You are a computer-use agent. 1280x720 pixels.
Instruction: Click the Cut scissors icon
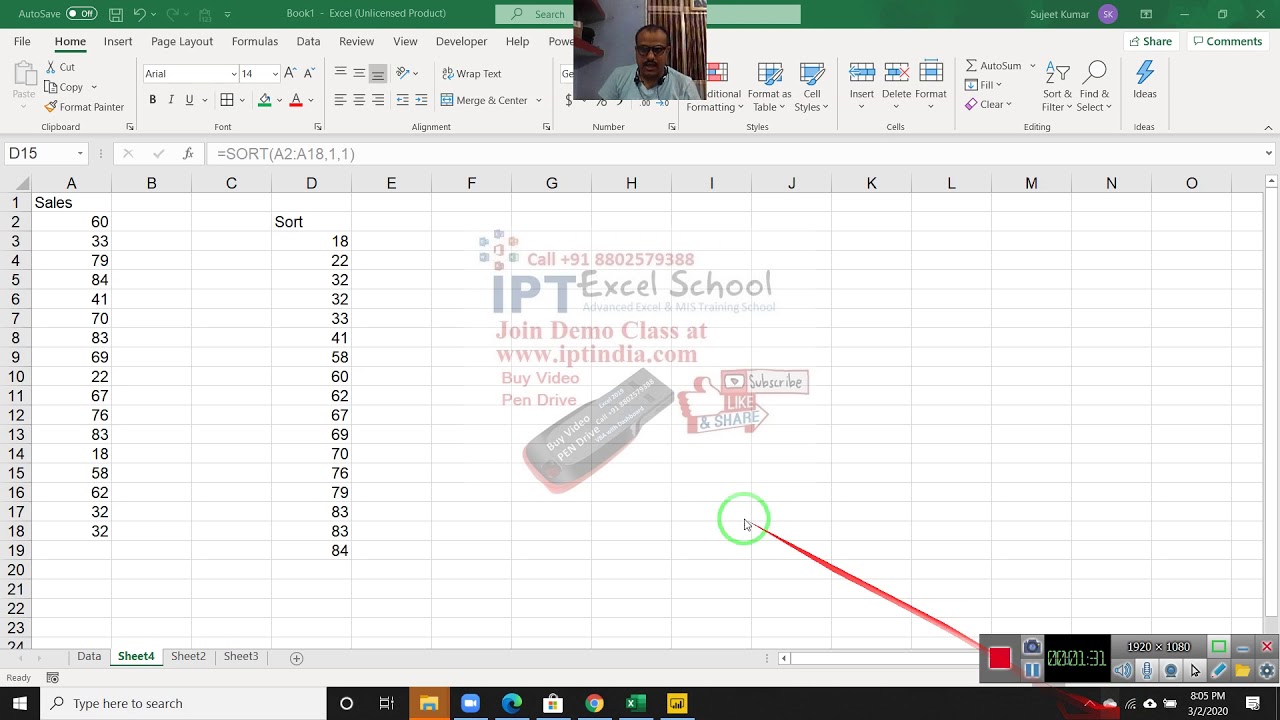click(x=51, y=67)
